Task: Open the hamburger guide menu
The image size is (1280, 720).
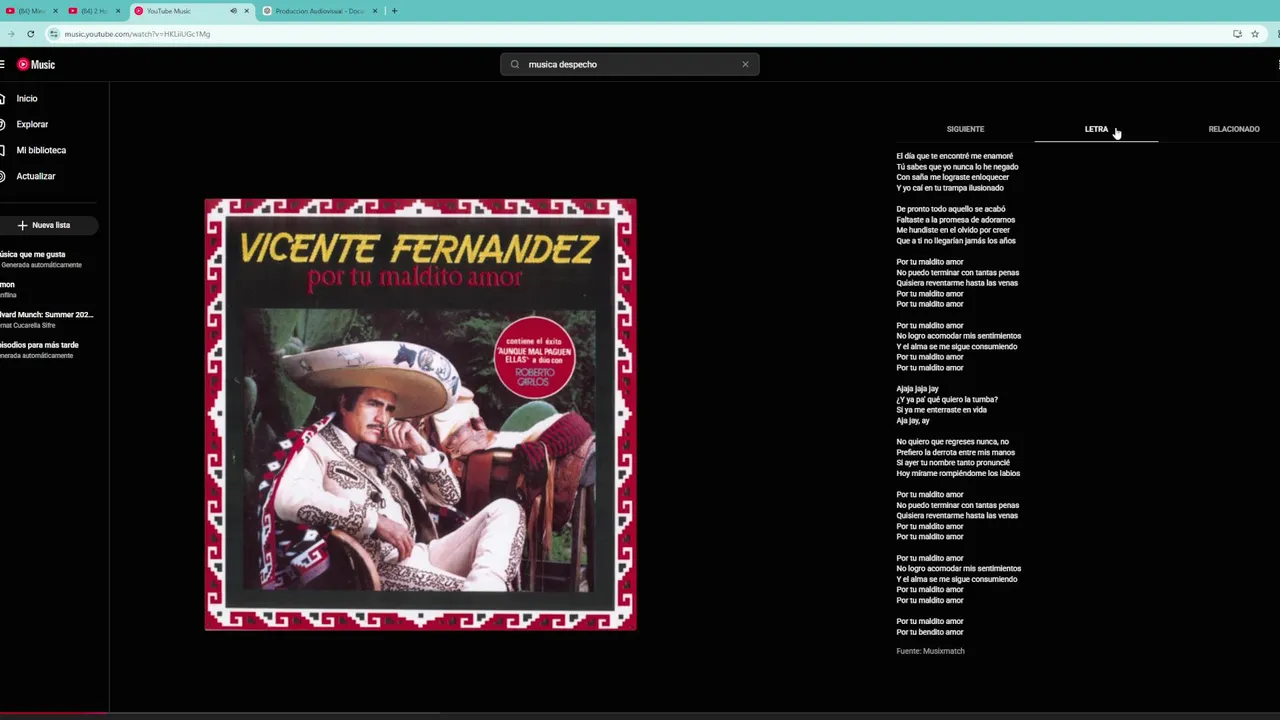Action: point(2,64)
